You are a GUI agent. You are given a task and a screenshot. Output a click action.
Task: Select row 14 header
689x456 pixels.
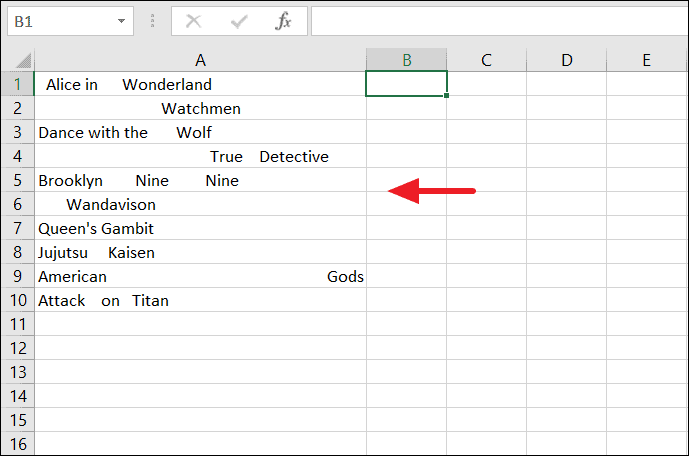tap(18, 396)
